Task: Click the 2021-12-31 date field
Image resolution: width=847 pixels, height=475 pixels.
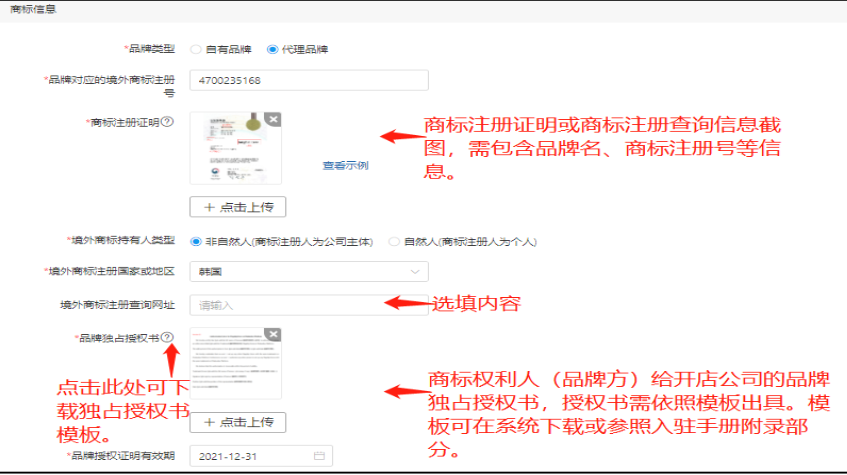Action: [250, 456]
